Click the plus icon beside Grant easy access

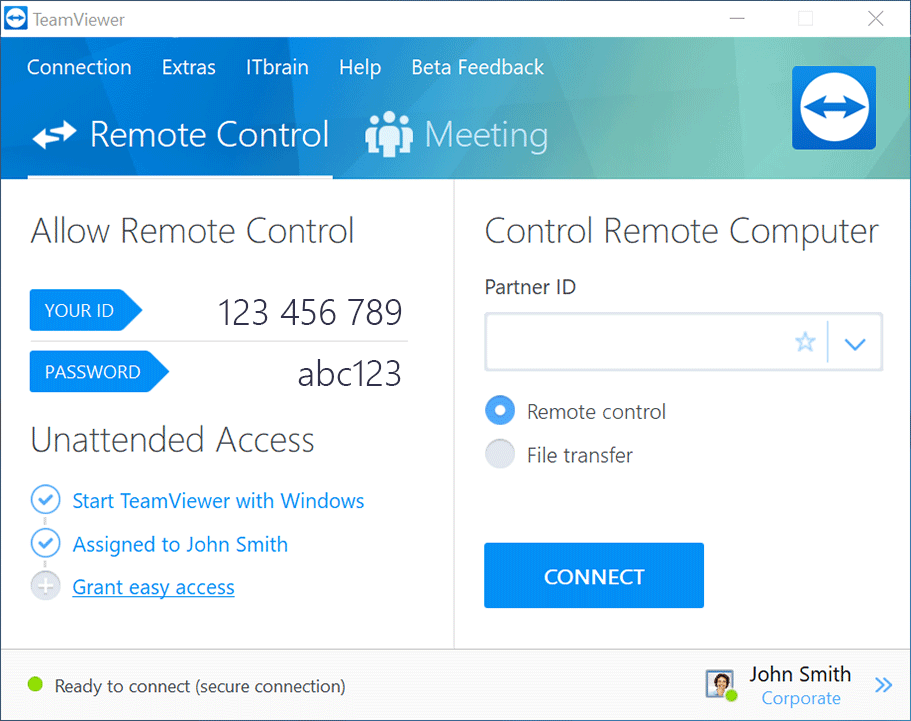45,585
